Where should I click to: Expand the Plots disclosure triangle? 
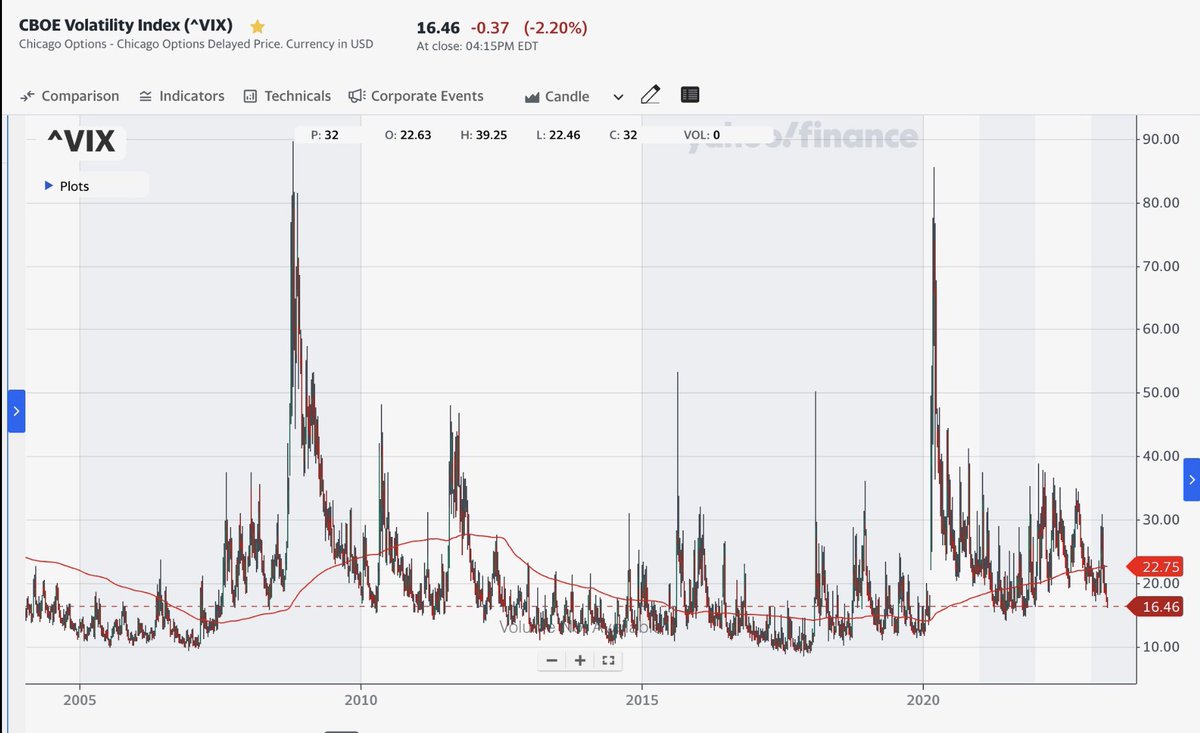[x=48, y=186]
